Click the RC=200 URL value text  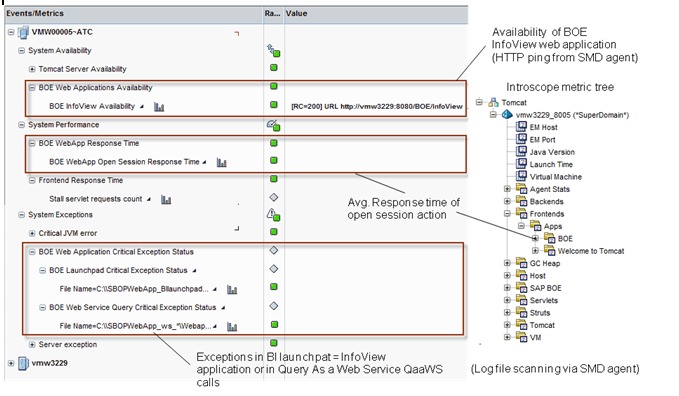[377, 107]
